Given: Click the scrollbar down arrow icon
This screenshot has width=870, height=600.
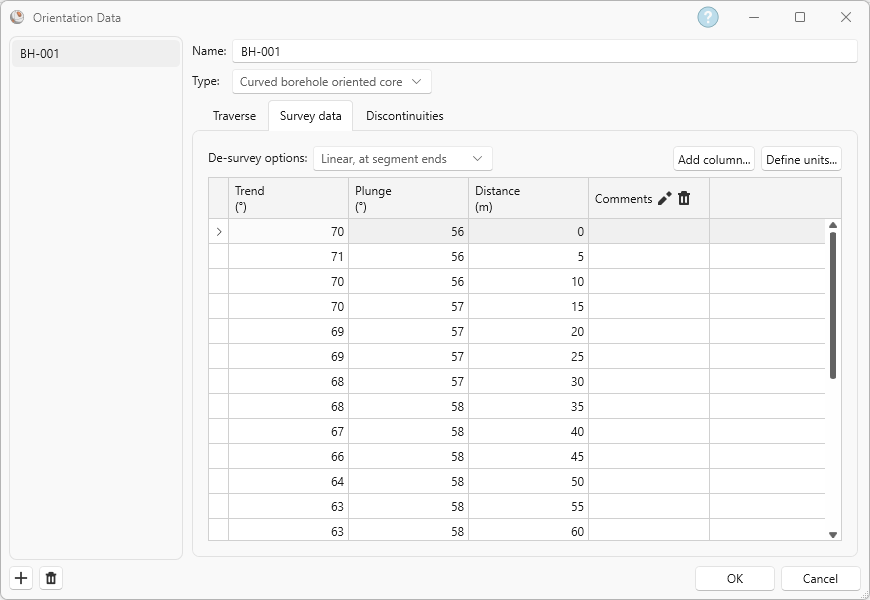Looking at the screenshot, I should pos(833,535).
